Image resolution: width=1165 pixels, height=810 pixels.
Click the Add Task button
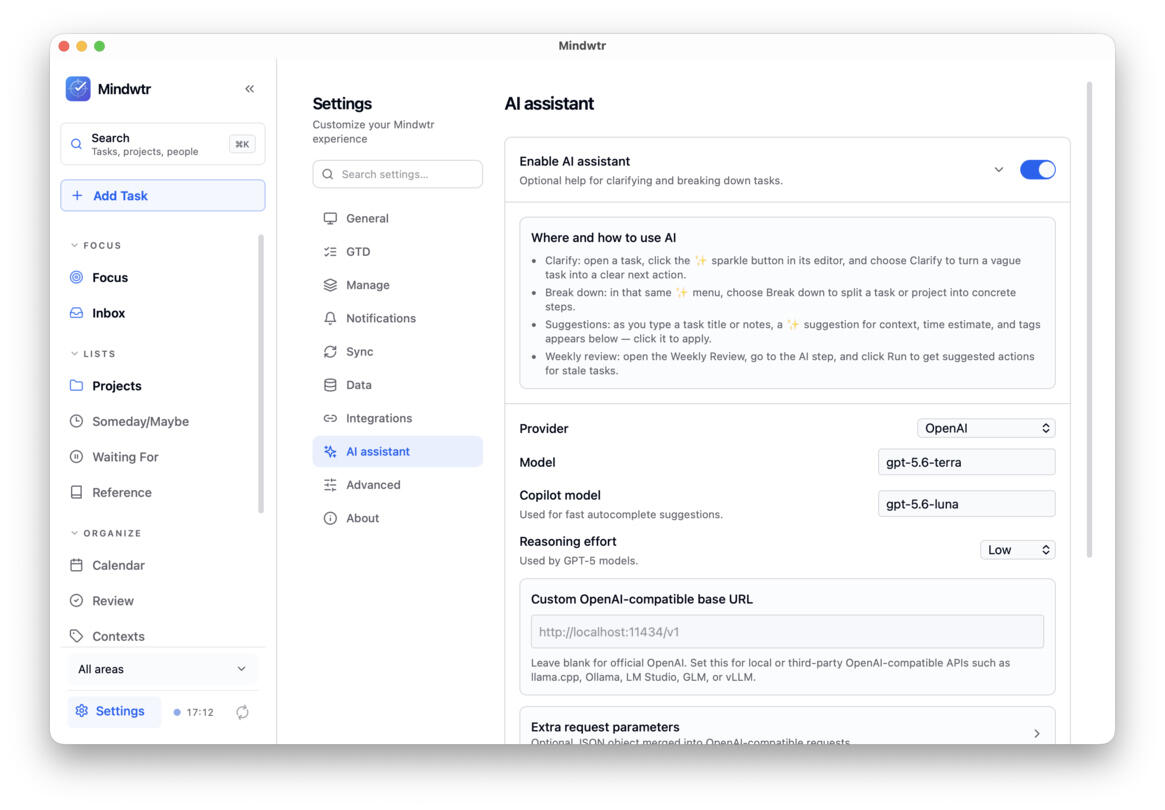coord(163,195)
